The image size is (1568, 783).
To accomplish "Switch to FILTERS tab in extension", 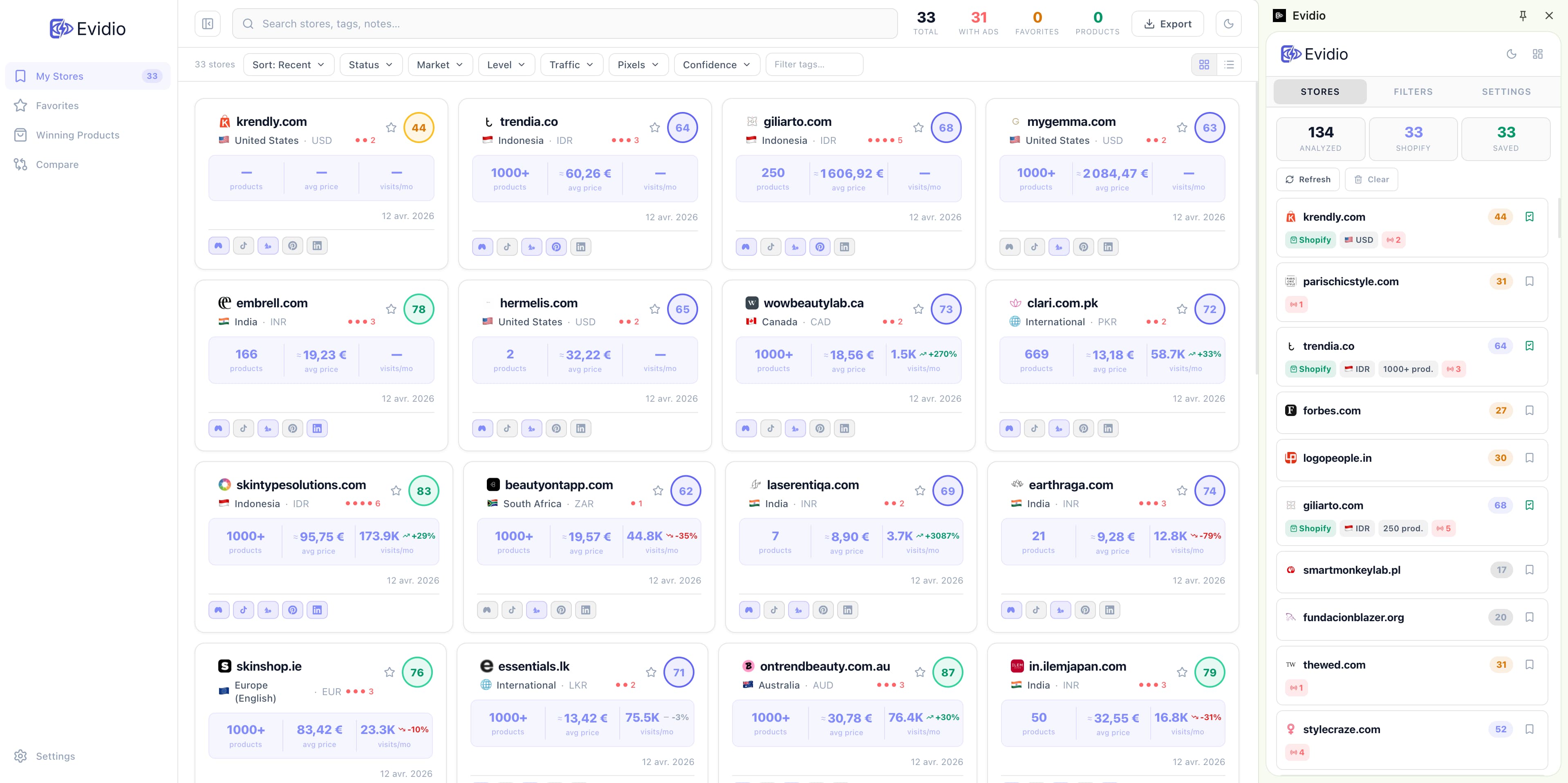I will (1413, 92).
